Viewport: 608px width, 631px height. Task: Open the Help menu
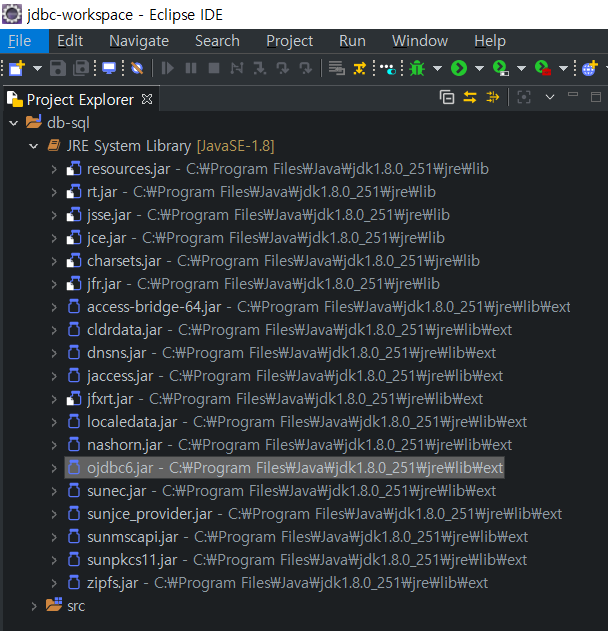click(x=490, y=41)
